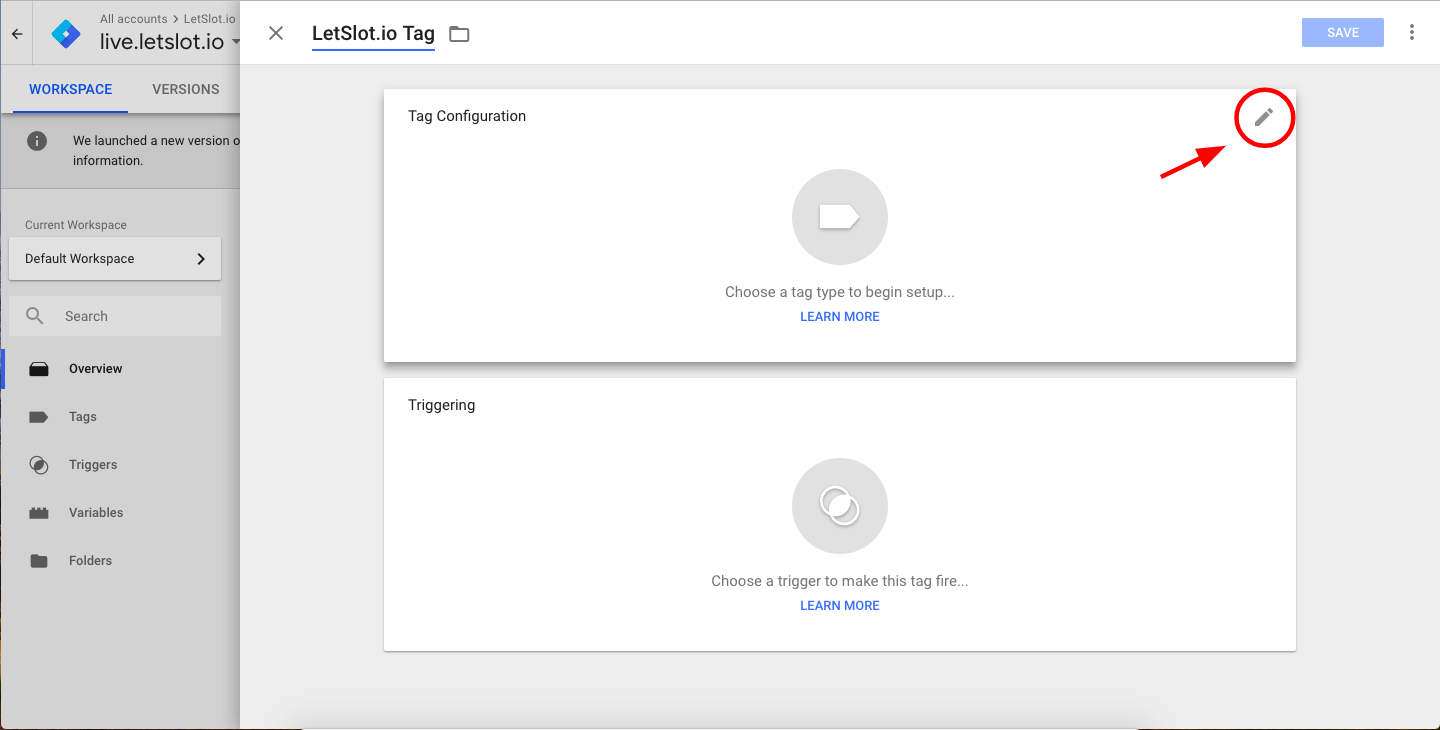Click the Tags label icon in sidebar
The height and width of the screenshot is (730, 1440).
pos(39,417)
